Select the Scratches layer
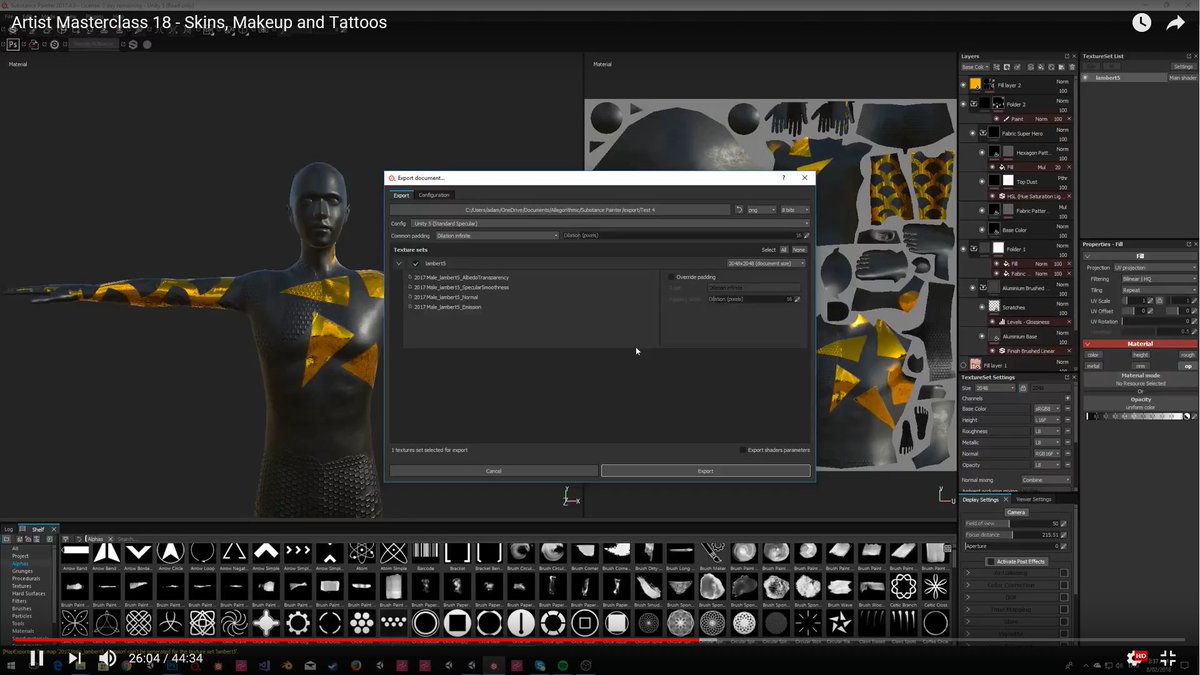 pos(1013,308)
